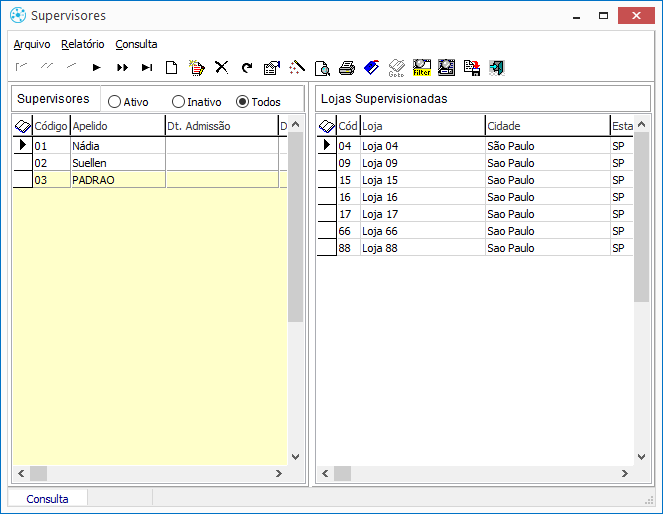Select supervisor row Nádia
Image resolution: width=663 pixels, height=514 pixels.
[150, 146]
